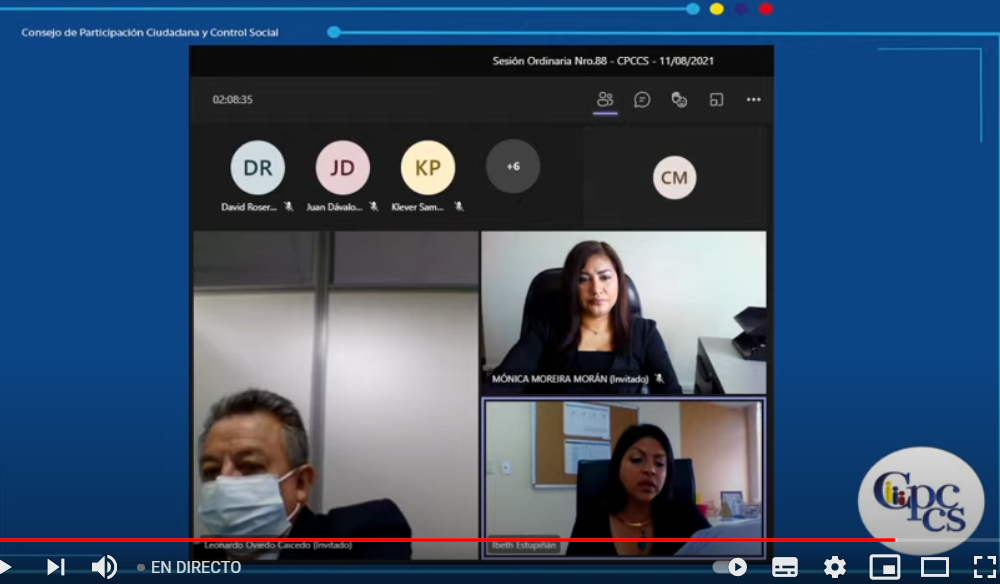
Task: Click the red video progress bar
Action: (447, 540)
